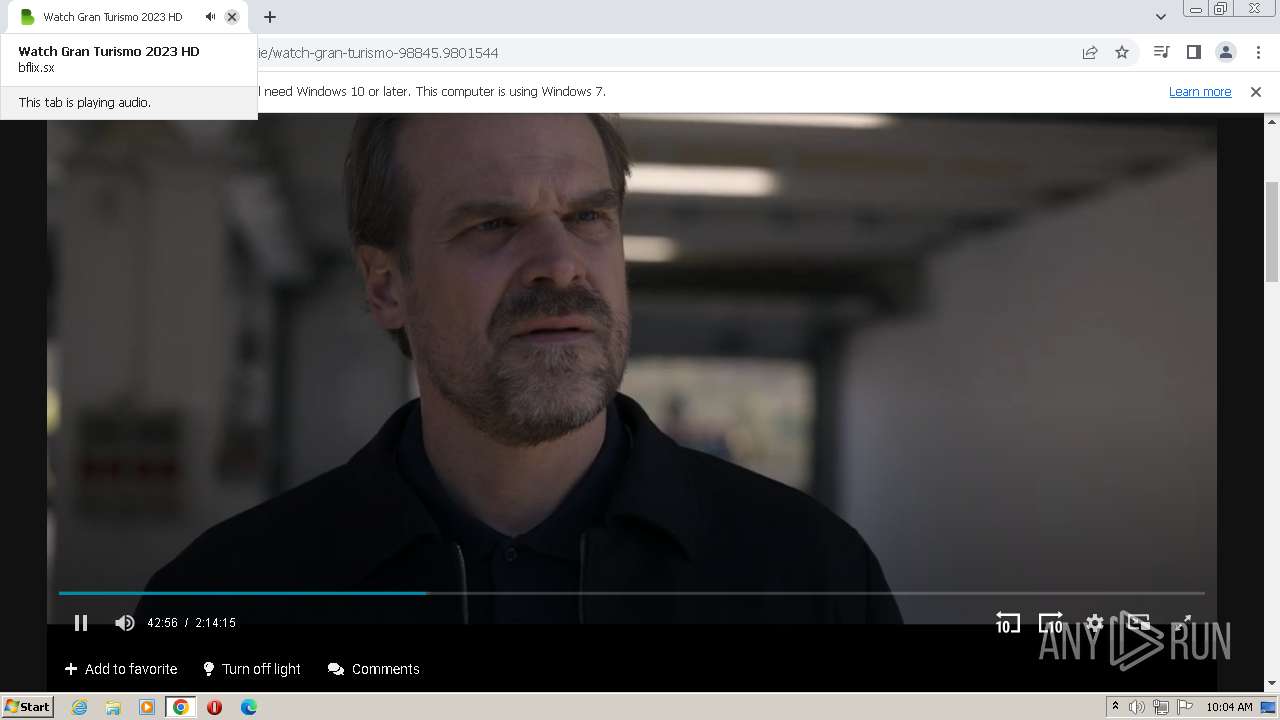The width and height of the screenshot is (1280, 720).
Task: Mute the video player volume
Action: 124,623
